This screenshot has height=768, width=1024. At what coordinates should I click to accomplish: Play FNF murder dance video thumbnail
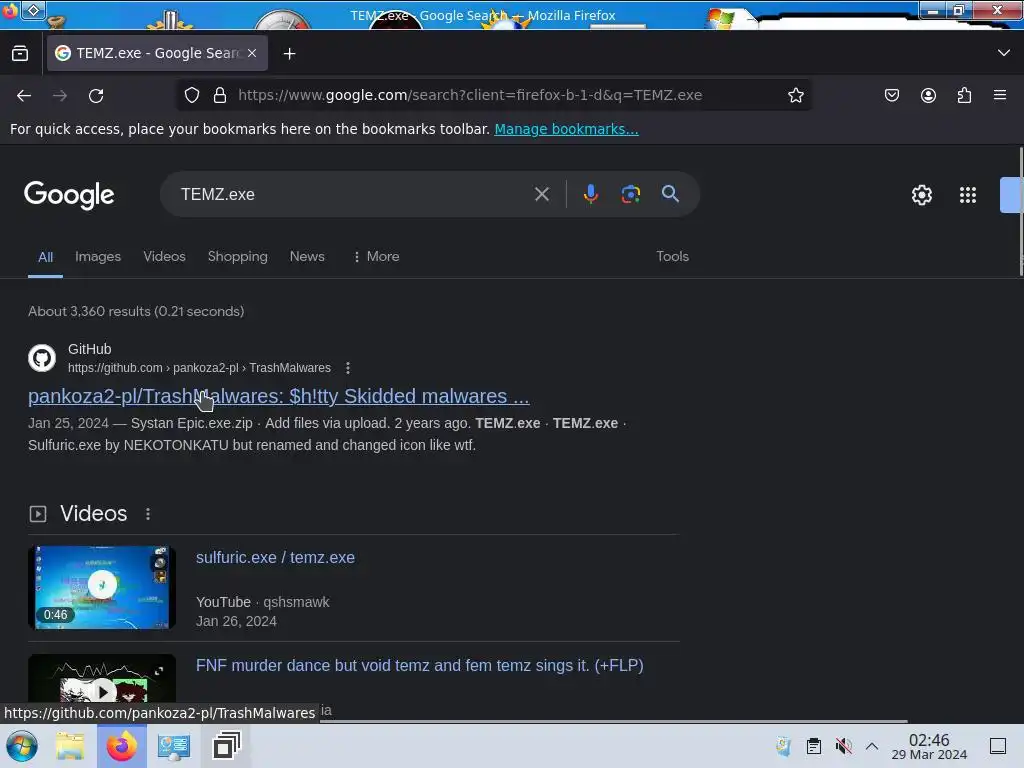[102, 679]
